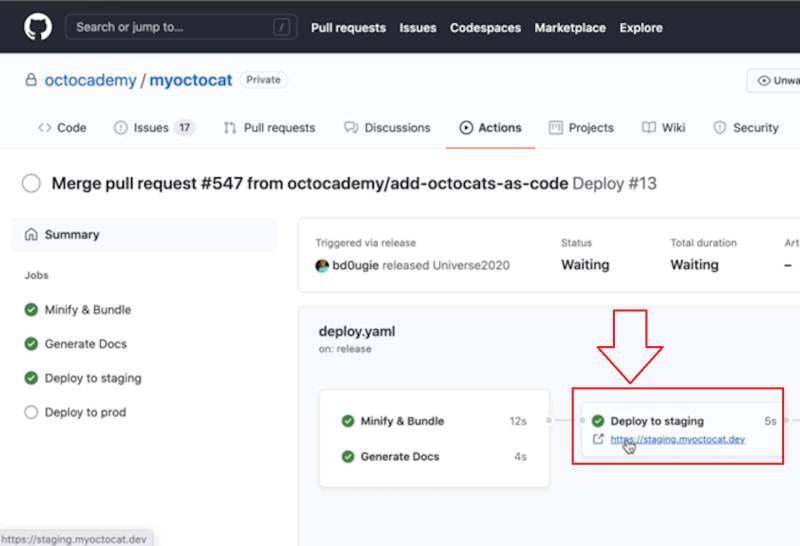Open Explore in top navigation

click(x=641, y=28)
